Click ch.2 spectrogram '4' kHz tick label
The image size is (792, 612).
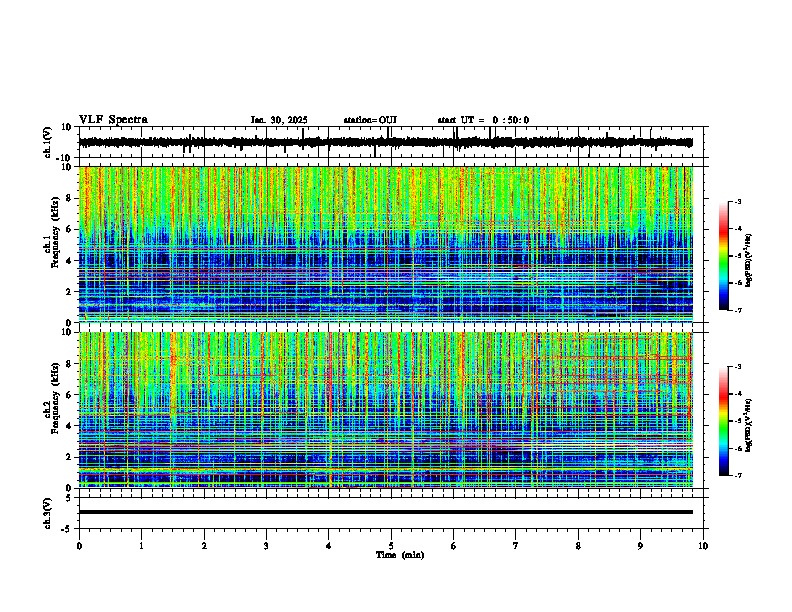(70, 426)
